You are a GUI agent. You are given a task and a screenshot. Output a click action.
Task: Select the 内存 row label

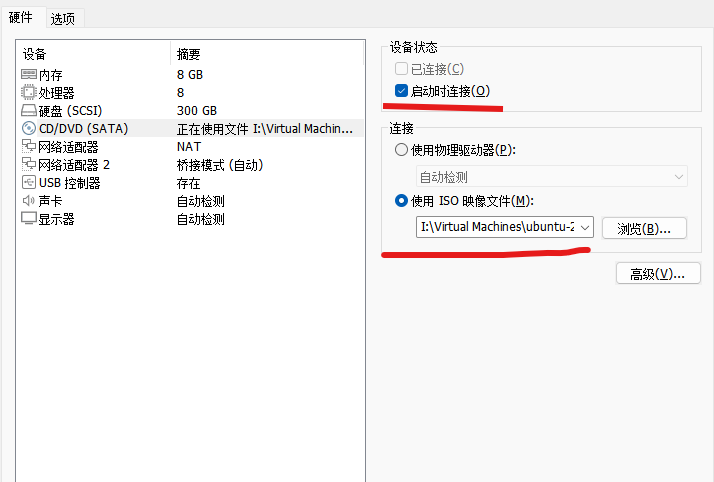coord(50,75)
